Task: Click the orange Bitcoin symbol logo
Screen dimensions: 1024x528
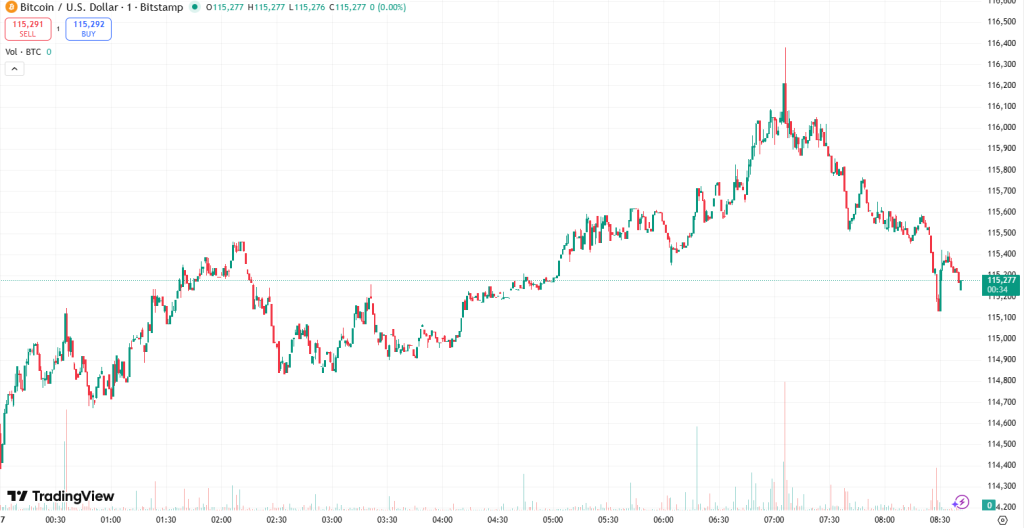Action: [x=9, y=7]
